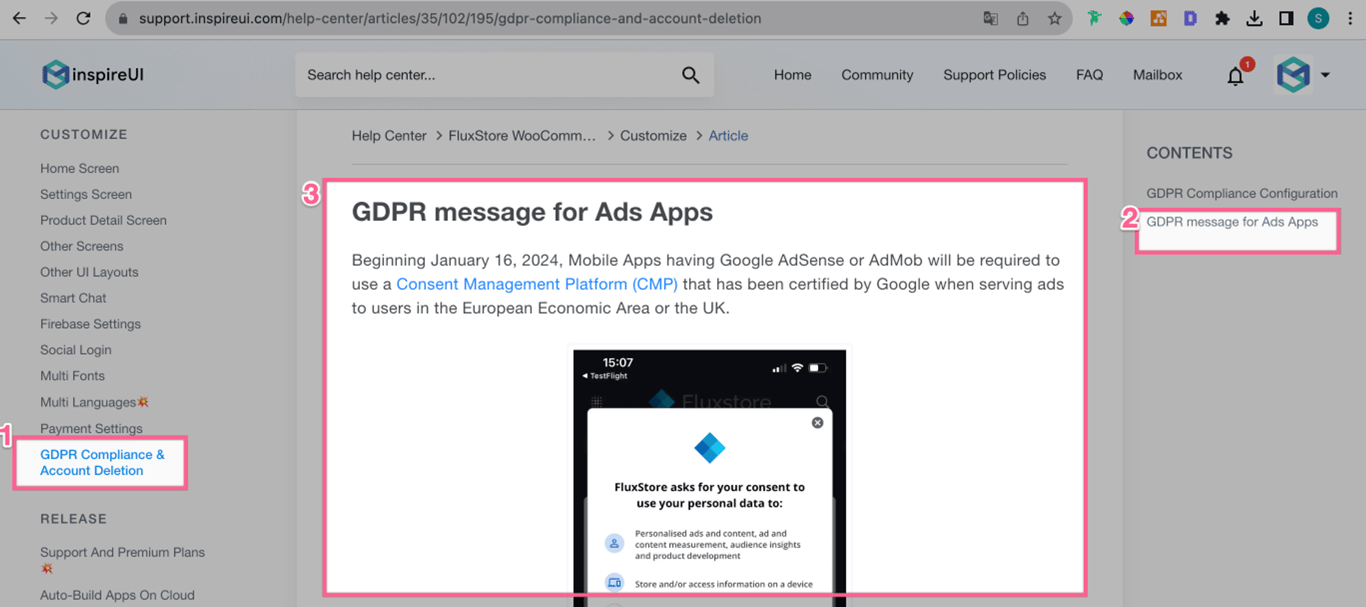The height and width of the screenshot is (607, 1366).
Task: Close the consent popup in phone screenshot
Action: click(x=817, y=423)
